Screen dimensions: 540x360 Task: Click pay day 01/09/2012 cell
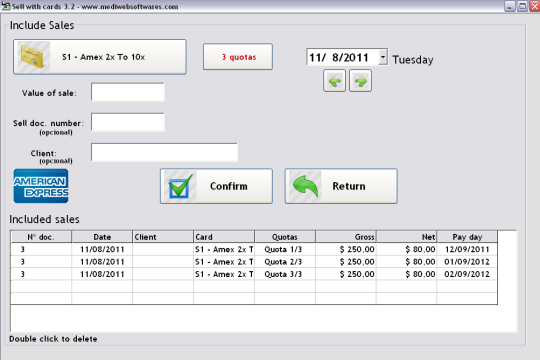click(x=467, y=262)
